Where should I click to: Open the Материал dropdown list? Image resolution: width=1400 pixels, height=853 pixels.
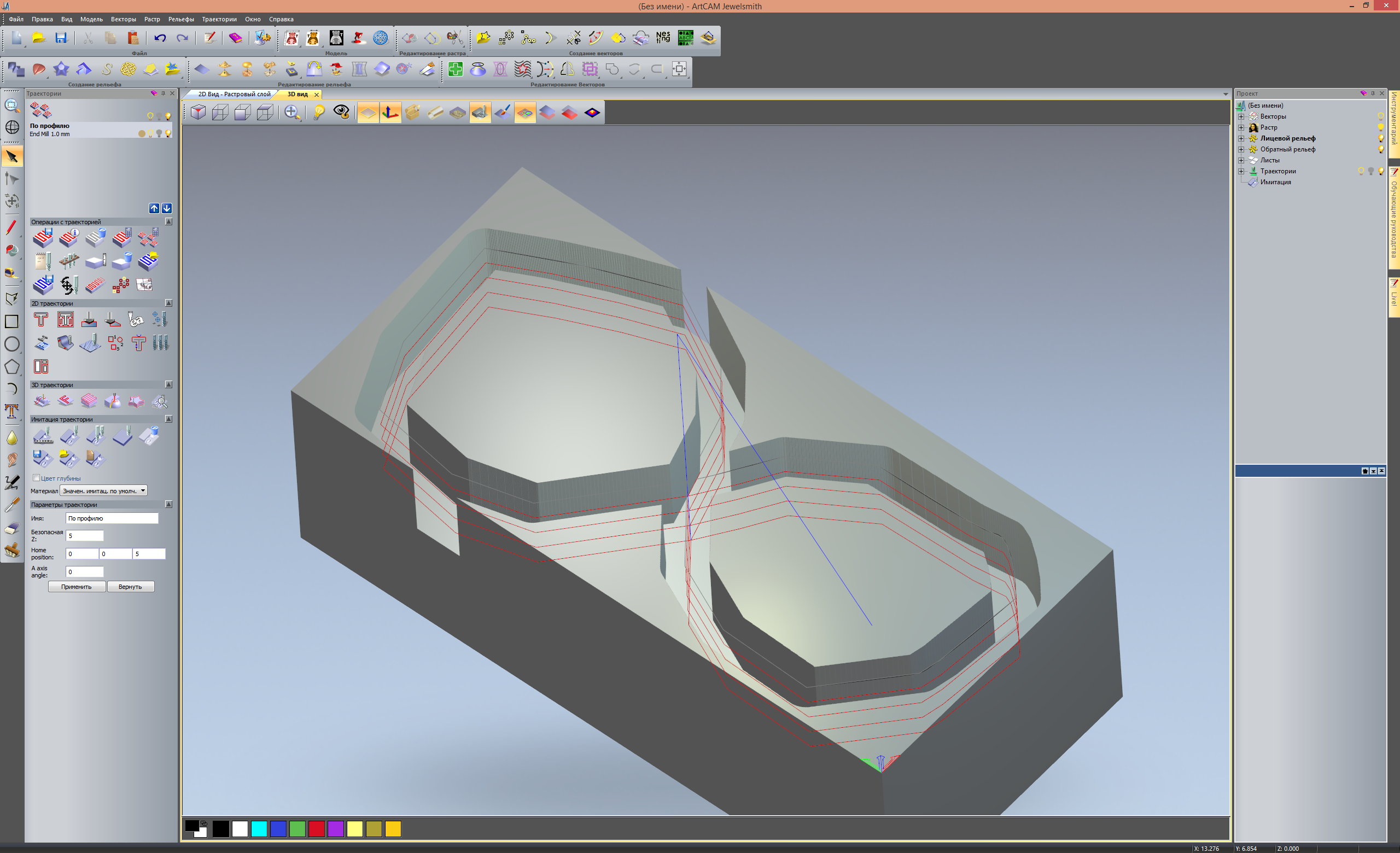[x=143, y=490]
